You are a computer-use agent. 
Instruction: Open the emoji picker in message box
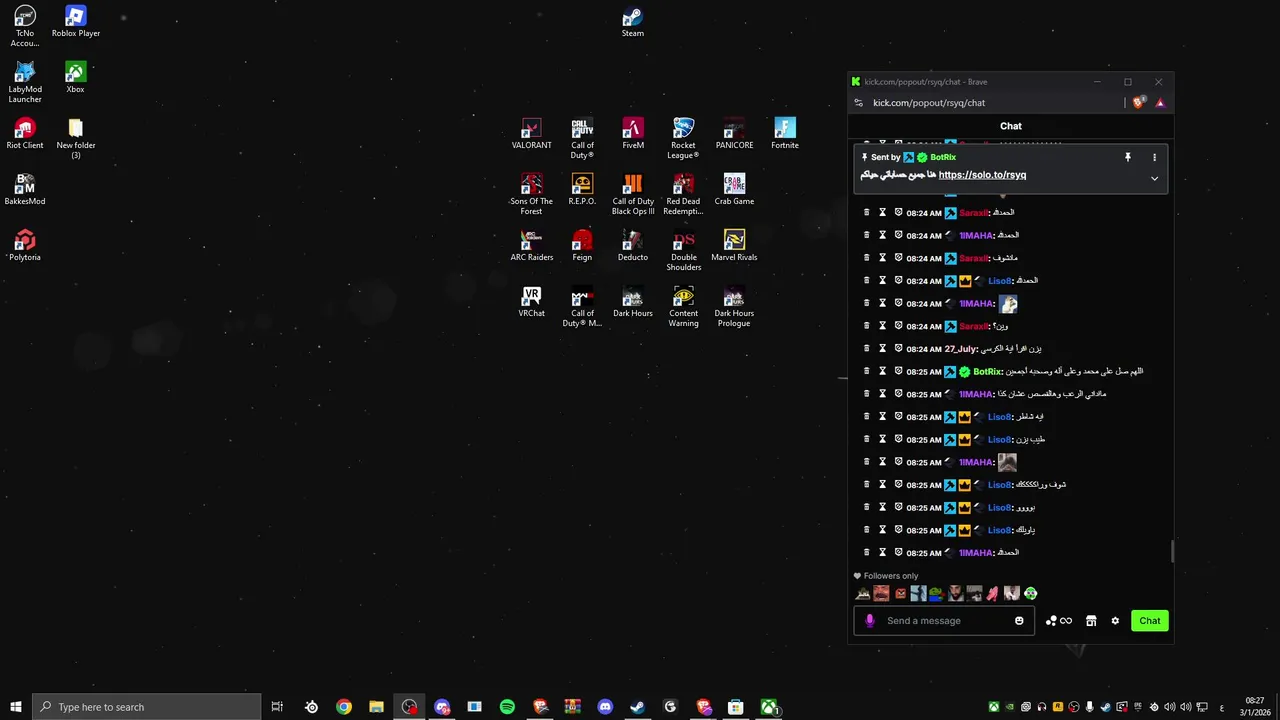(1019, 621)
